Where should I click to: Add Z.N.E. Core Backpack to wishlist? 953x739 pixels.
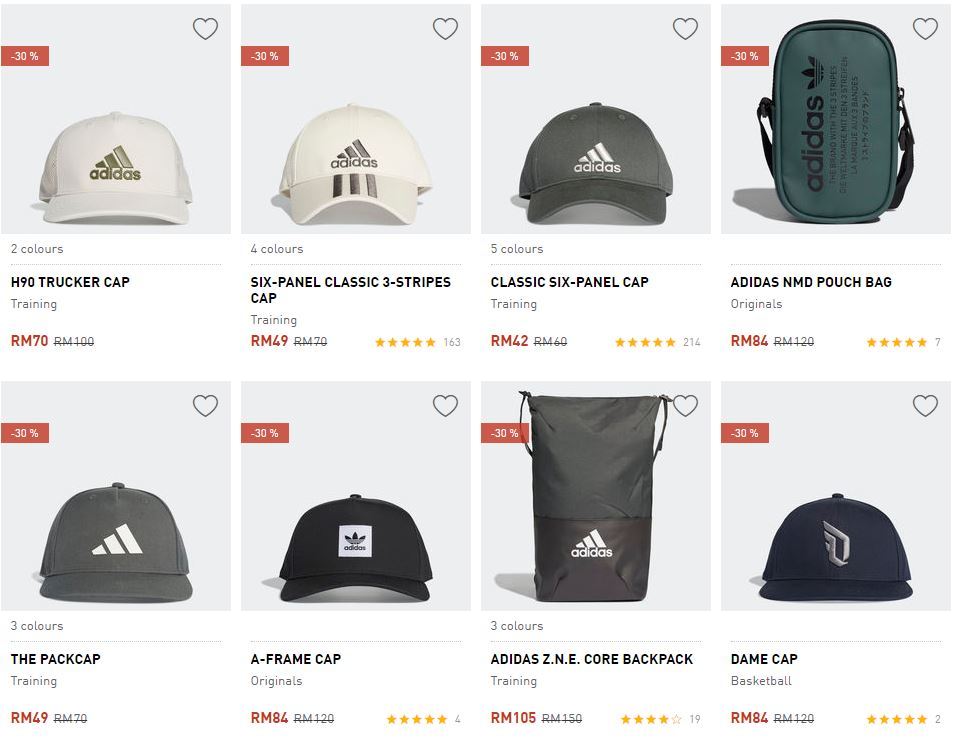685,405
